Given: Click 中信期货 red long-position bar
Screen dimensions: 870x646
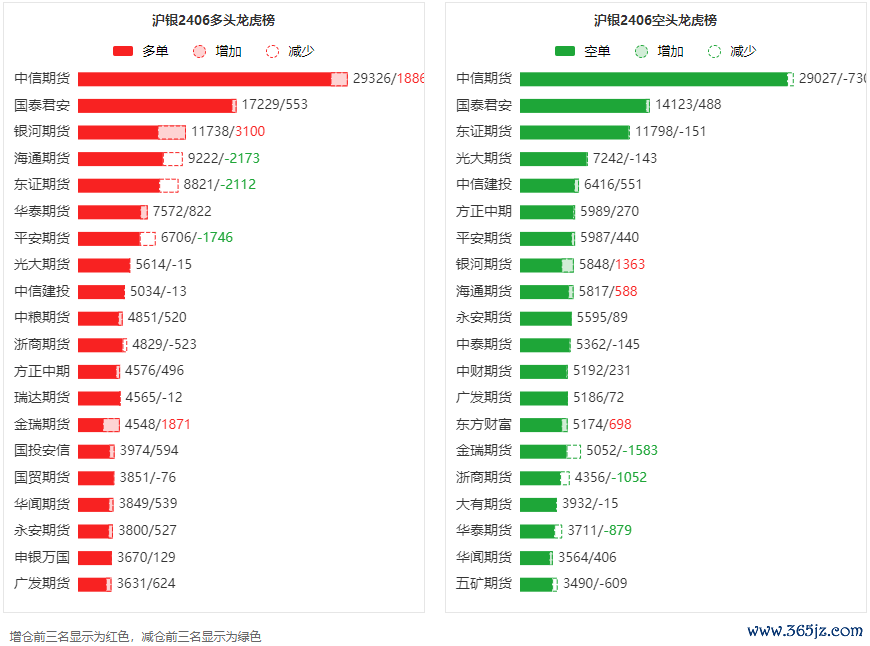Looking at the screenshot, I should [213, 79].
